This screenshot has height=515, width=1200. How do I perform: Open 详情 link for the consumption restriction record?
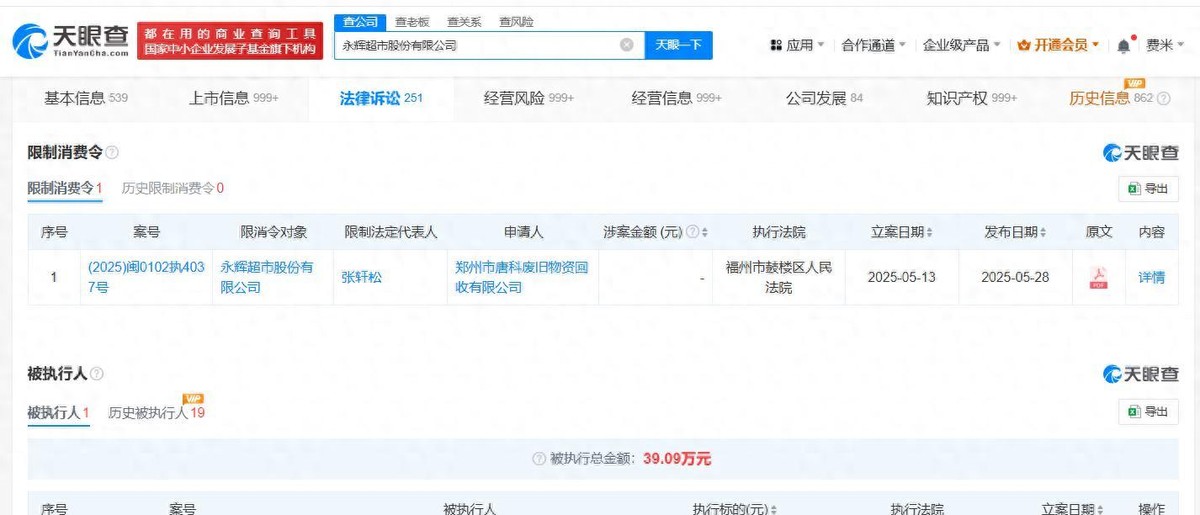point(1151,278)
